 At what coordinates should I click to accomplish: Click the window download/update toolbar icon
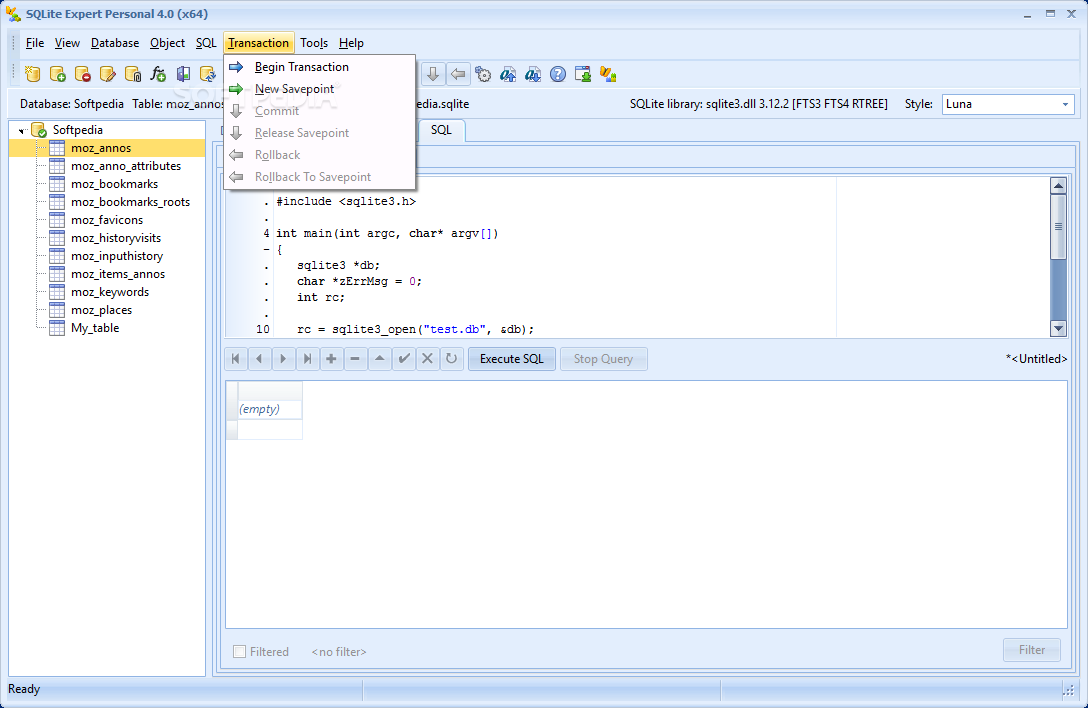583,74
